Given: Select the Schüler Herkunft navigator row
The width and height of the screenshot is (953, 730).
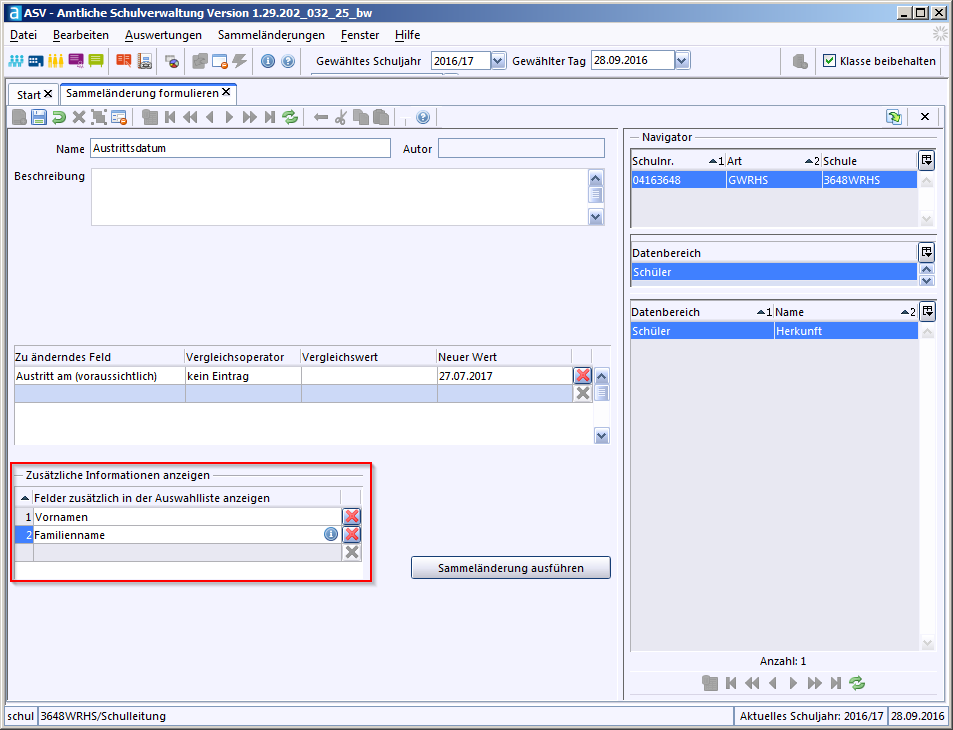Looking at the screenshot, I should point(773,331).
